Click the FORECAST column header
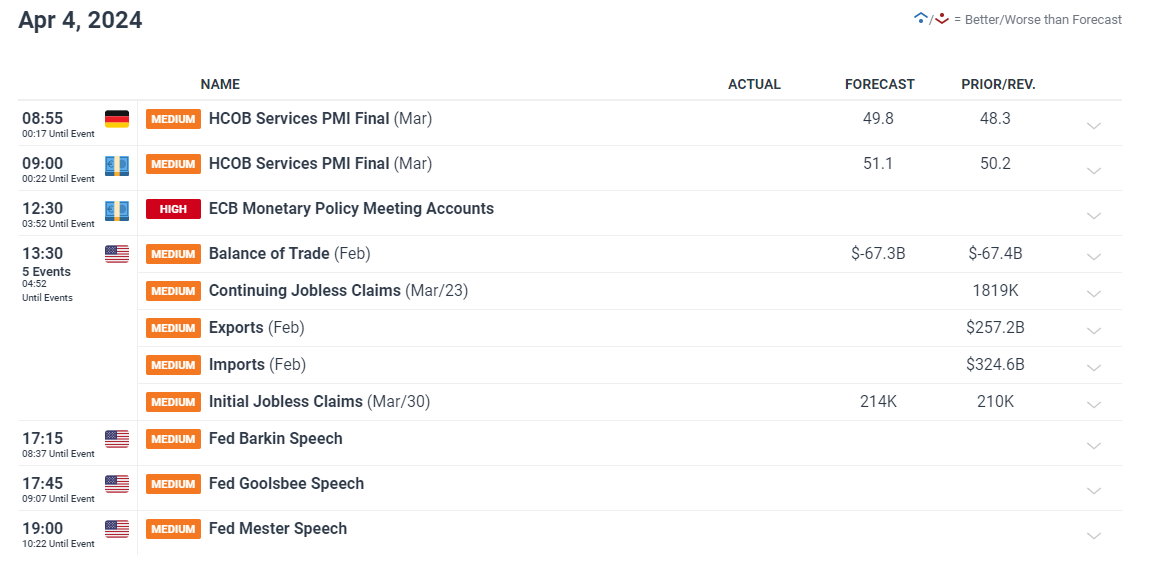The width and height of the screenshot is (1160, 572). tap(880, 84)
